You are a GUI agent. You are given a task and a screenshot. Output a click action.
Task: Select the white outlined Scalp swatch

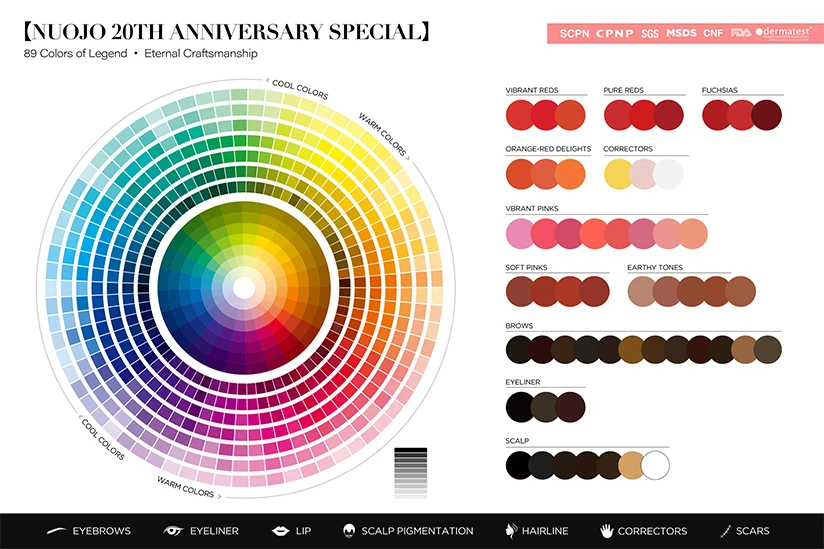click(x=655, y=465)
